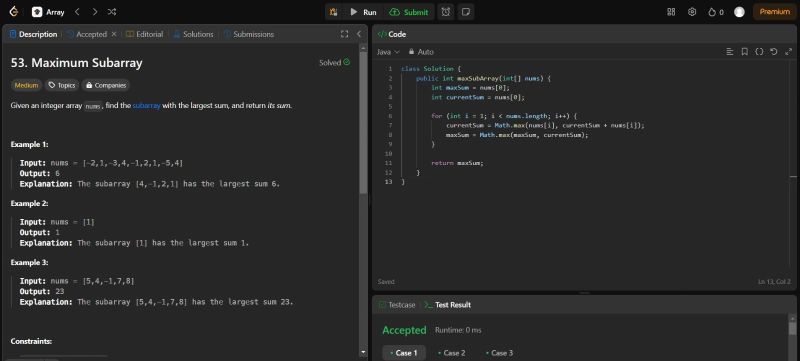800x361 pixels.
Task: Expand the Topics tag
Action: [61, 85]
